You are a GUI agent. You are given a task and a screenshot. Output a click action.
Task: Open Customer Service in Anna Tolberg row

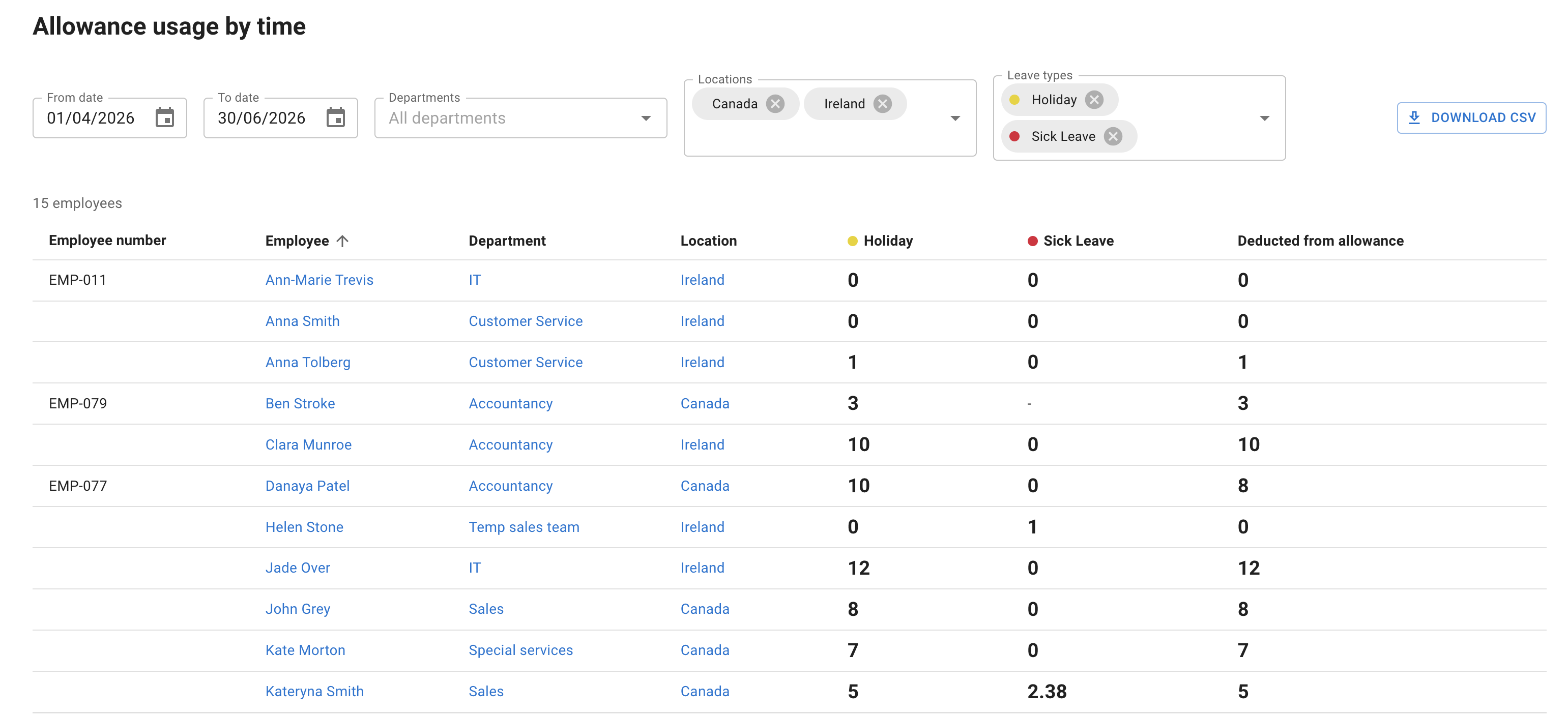pos(526,362)
